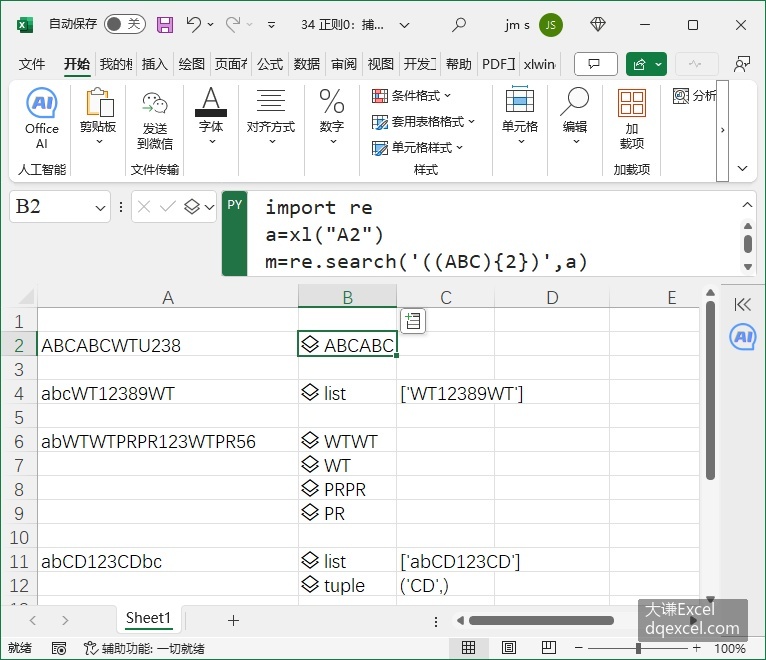Screen dimensions: 766x660
Task: Click the diamond premium icon
Action: (x=597, y=24)
